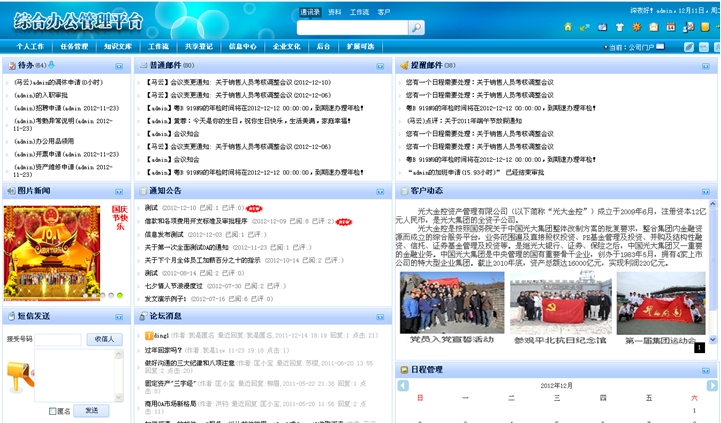721x423 pixels.
Task: Open the 知识文库 menu
Action: (118, 46)
